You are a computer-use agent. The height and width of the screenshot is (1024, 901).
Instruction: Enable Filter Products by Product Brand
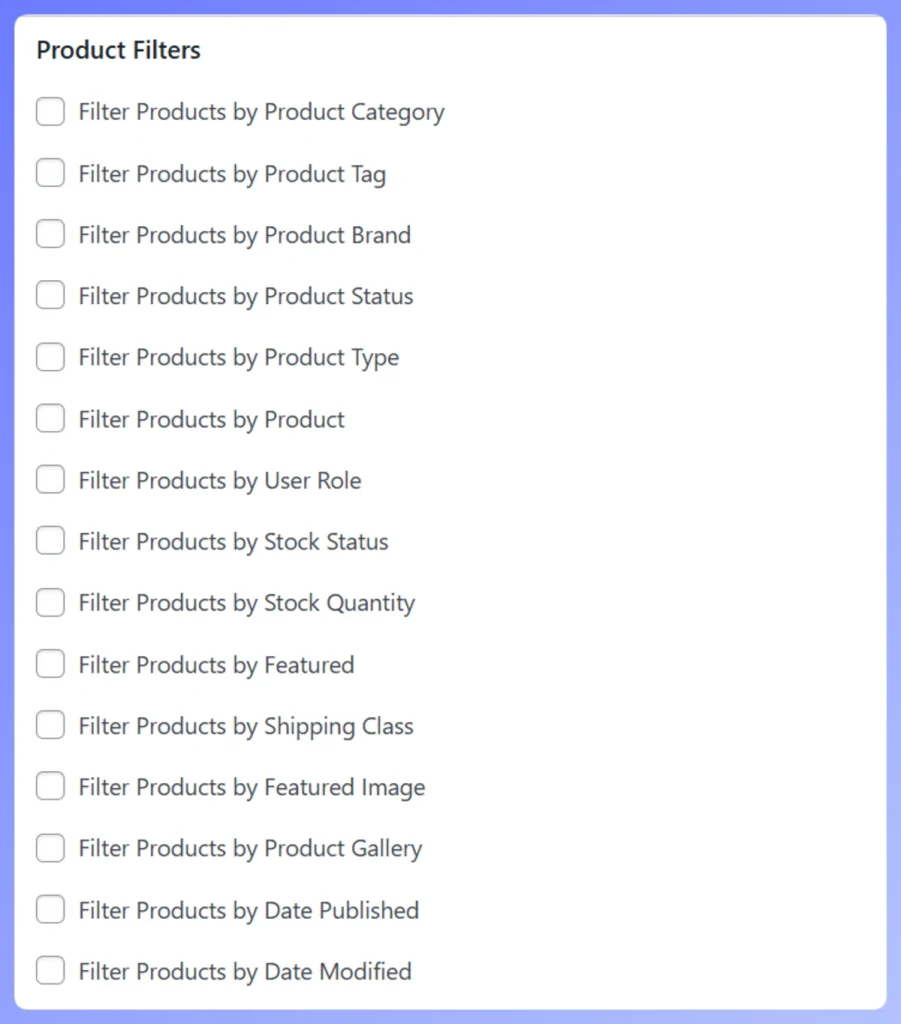[x=50, y=234]
